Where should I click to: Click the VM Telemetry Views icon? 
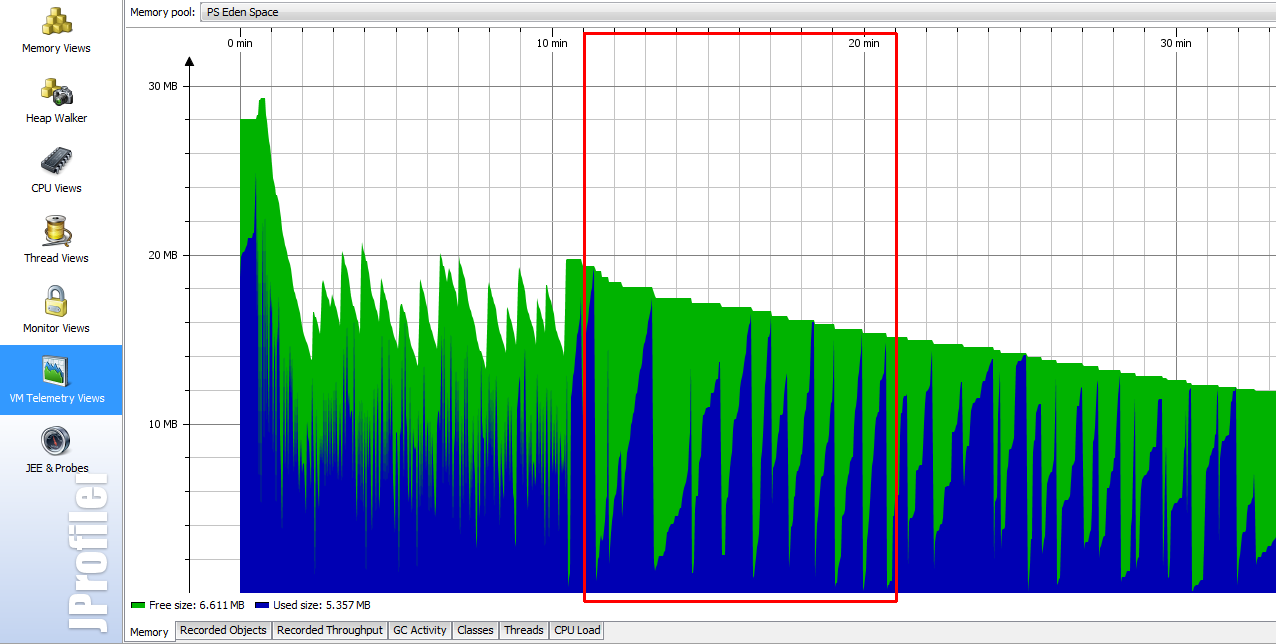(x=56, y=371)
